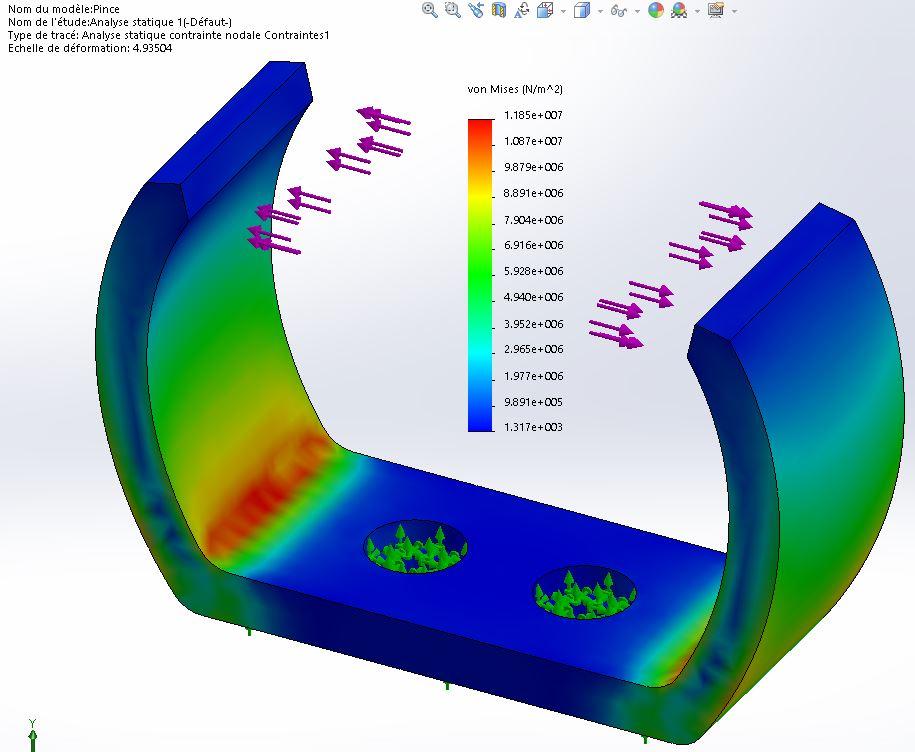Viewport: 915px width, 752px height.
Task: Open the Dynamic Annotation Views tool
Action: 521,10
